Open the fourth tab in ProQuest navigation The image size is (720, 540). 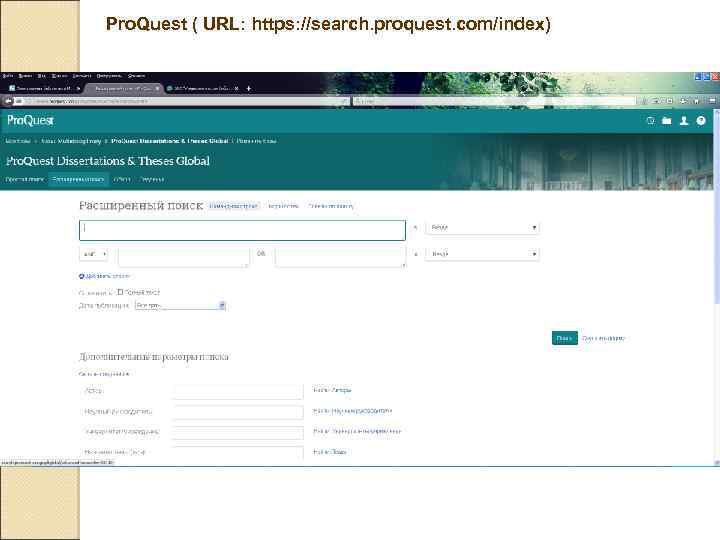click(151, 179)
